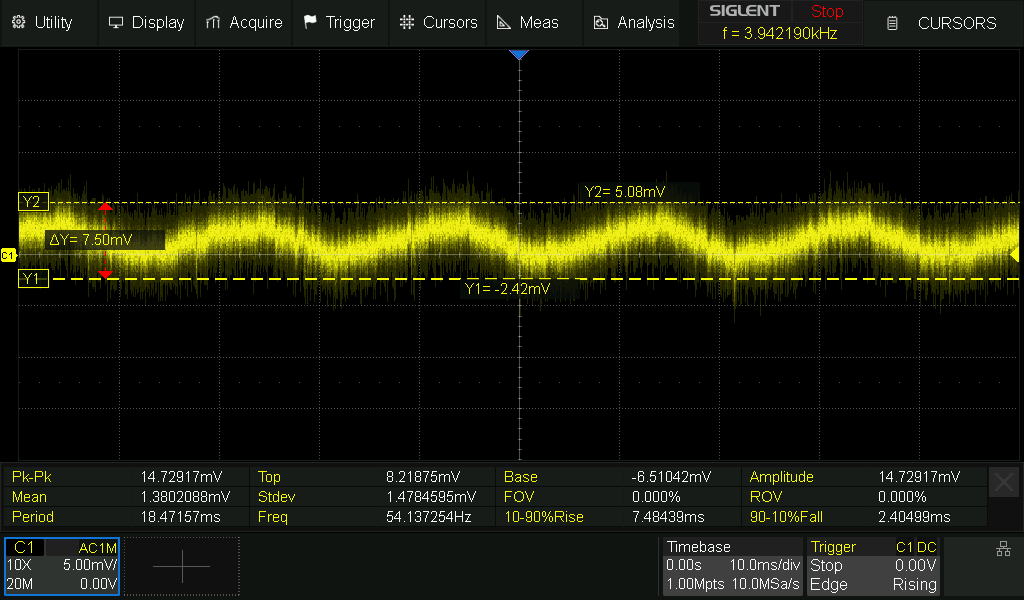Click the Acquire menu waveform icon
The height and width of the screenshot is (600, 1024).
click(x=212, y=22)
